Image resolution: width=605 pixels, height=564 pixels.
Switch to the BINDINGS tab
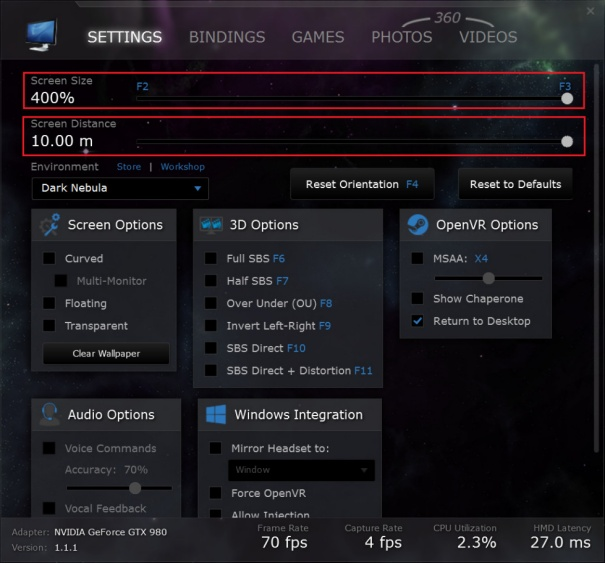tap(227, 37)
